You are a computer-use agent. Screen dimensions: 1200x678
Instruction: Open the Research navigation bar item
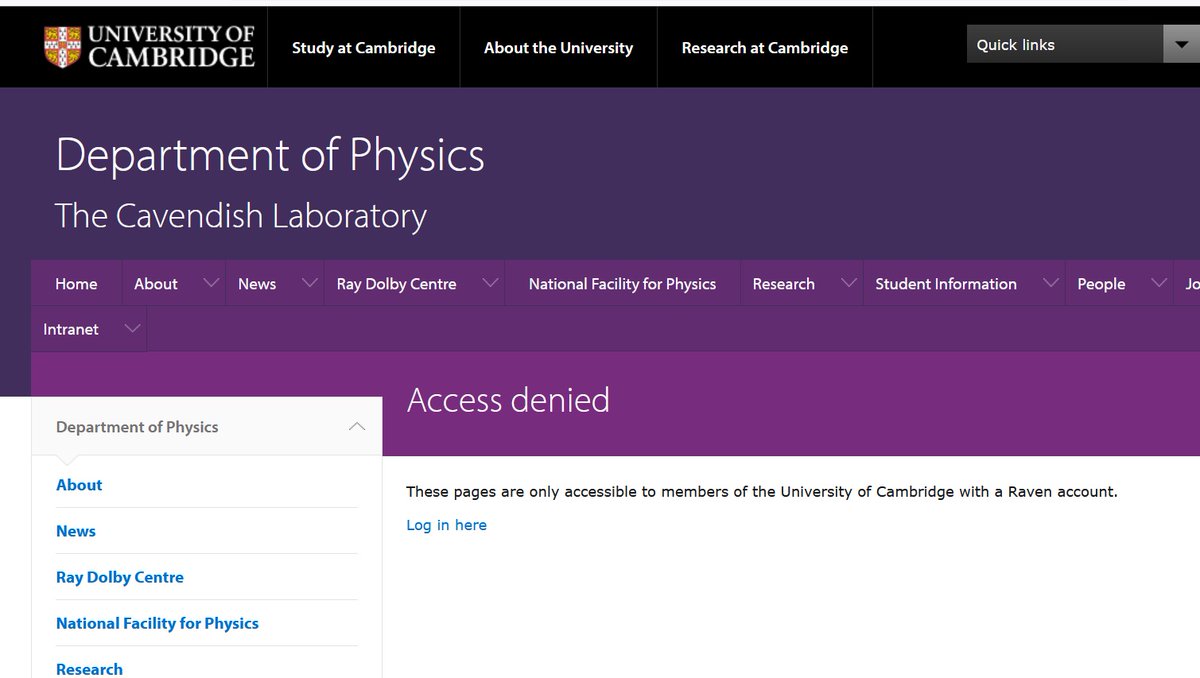point(784,284)
